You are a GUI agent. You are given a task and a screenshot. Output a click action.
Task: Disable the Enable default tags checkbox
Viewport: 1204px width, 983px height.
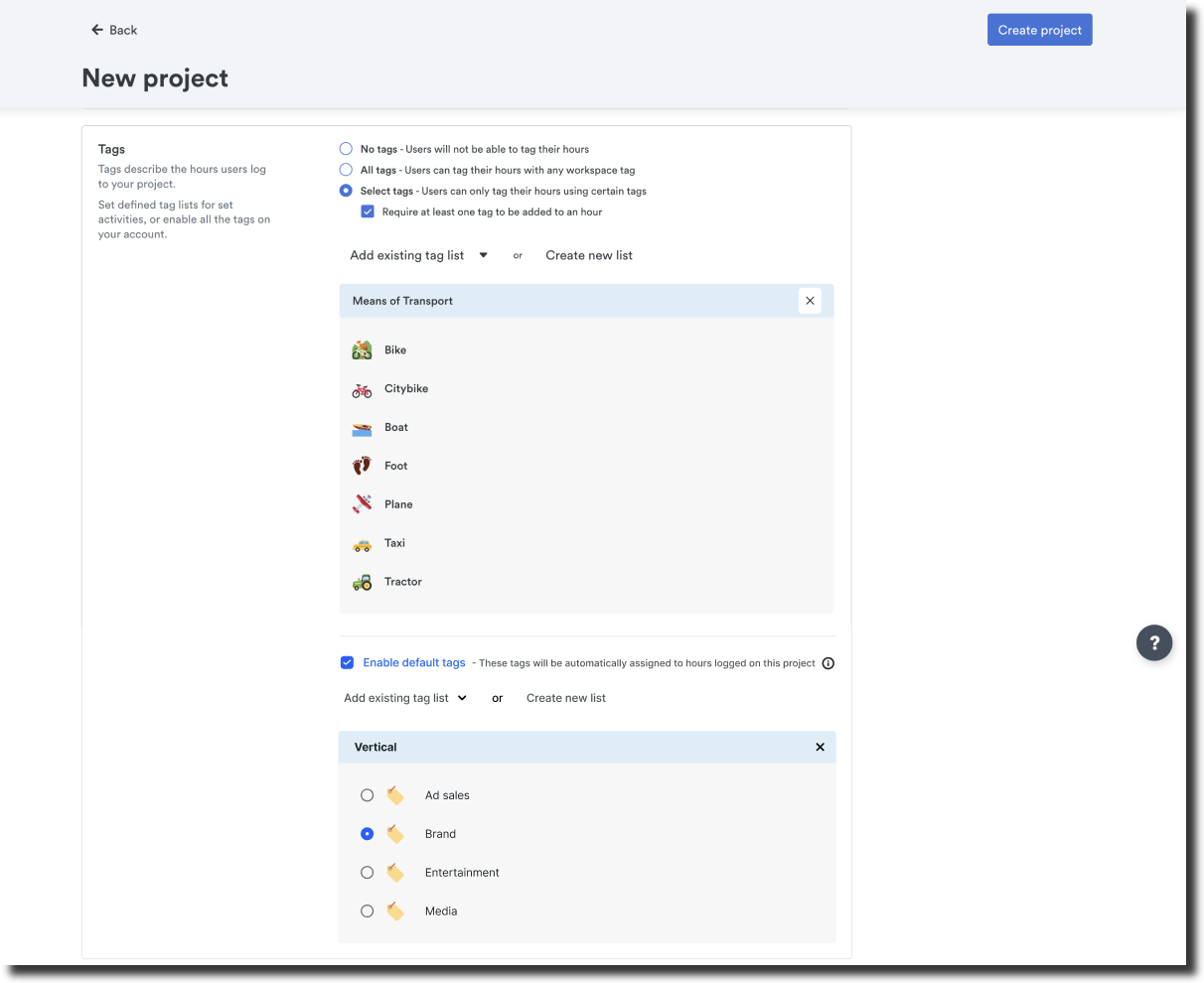point(348,662)
